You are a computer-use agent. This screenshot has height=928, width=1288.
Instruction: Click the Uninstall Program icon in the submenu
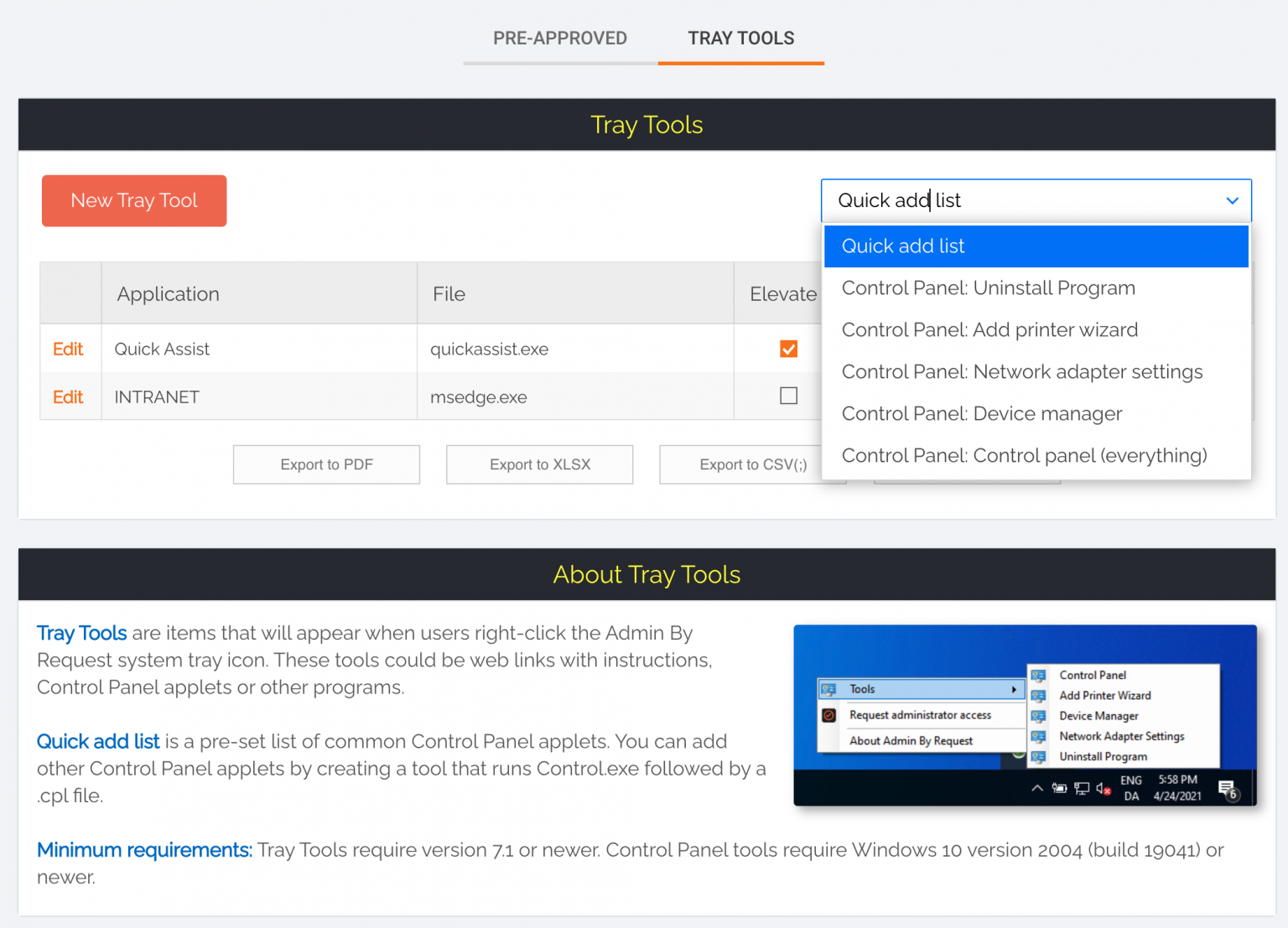pos(1039,756)
